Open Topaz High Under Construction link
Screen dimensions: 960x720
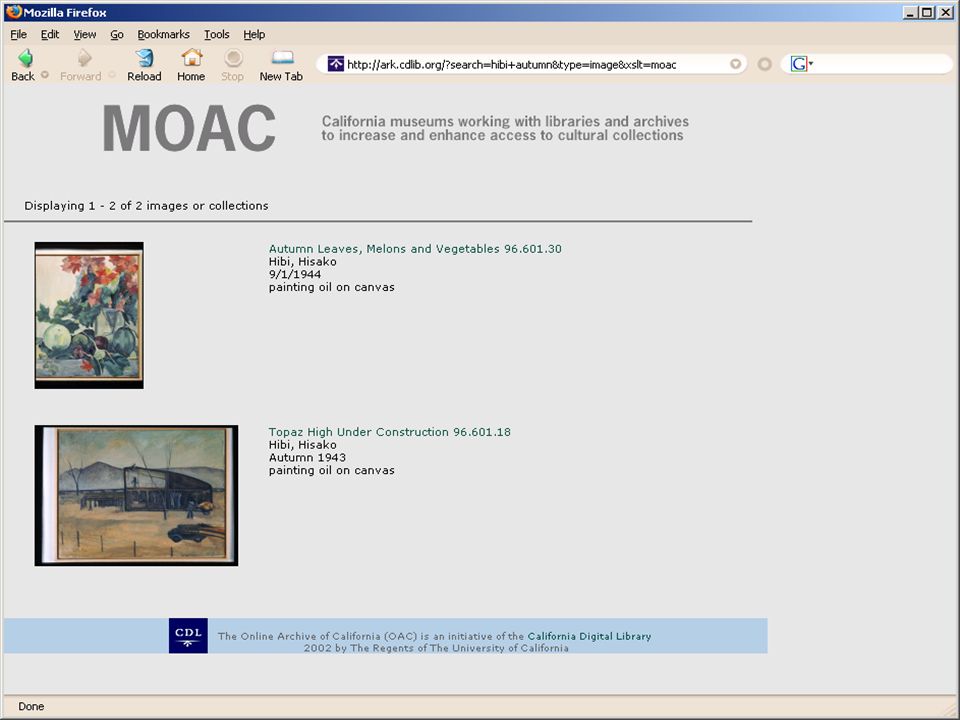pyautogui.click(x=389, y=432)
